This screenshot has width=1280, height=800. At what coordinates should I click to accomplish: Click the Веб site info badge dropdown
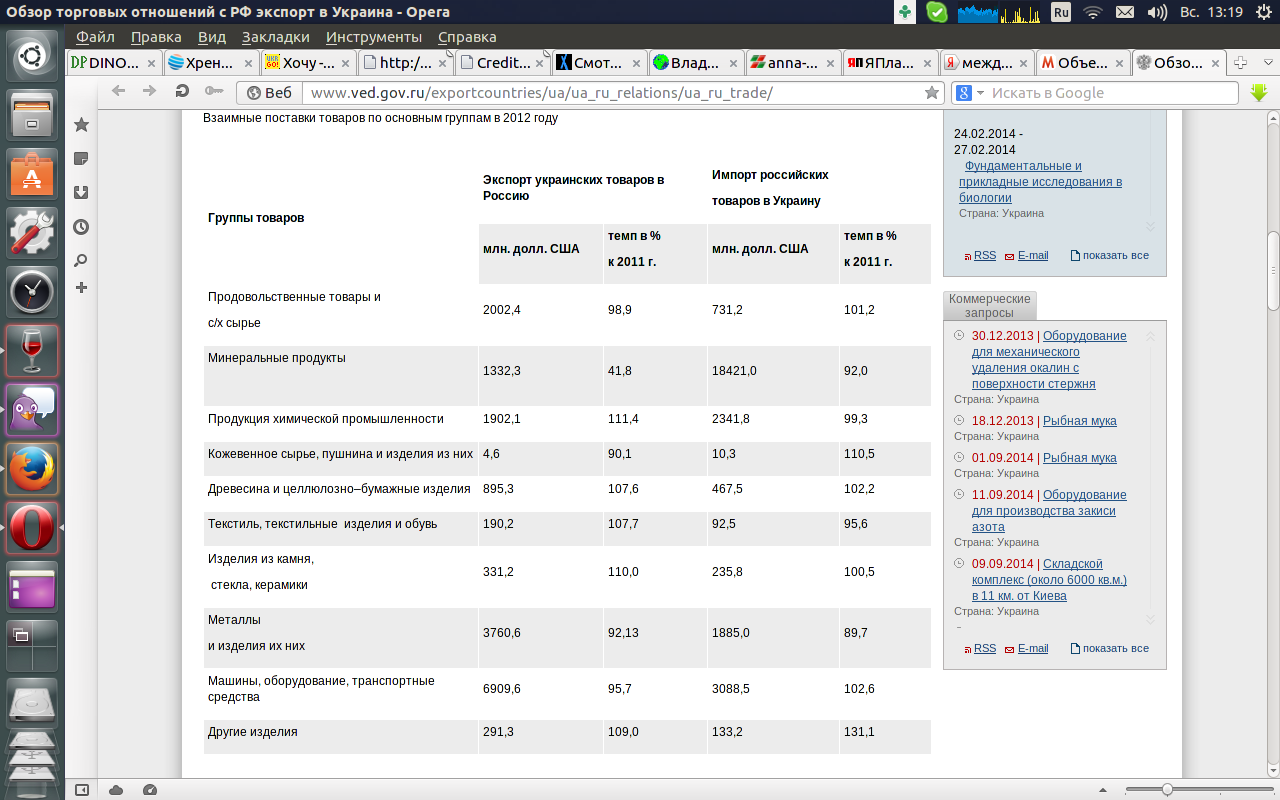tap(268, 92)
